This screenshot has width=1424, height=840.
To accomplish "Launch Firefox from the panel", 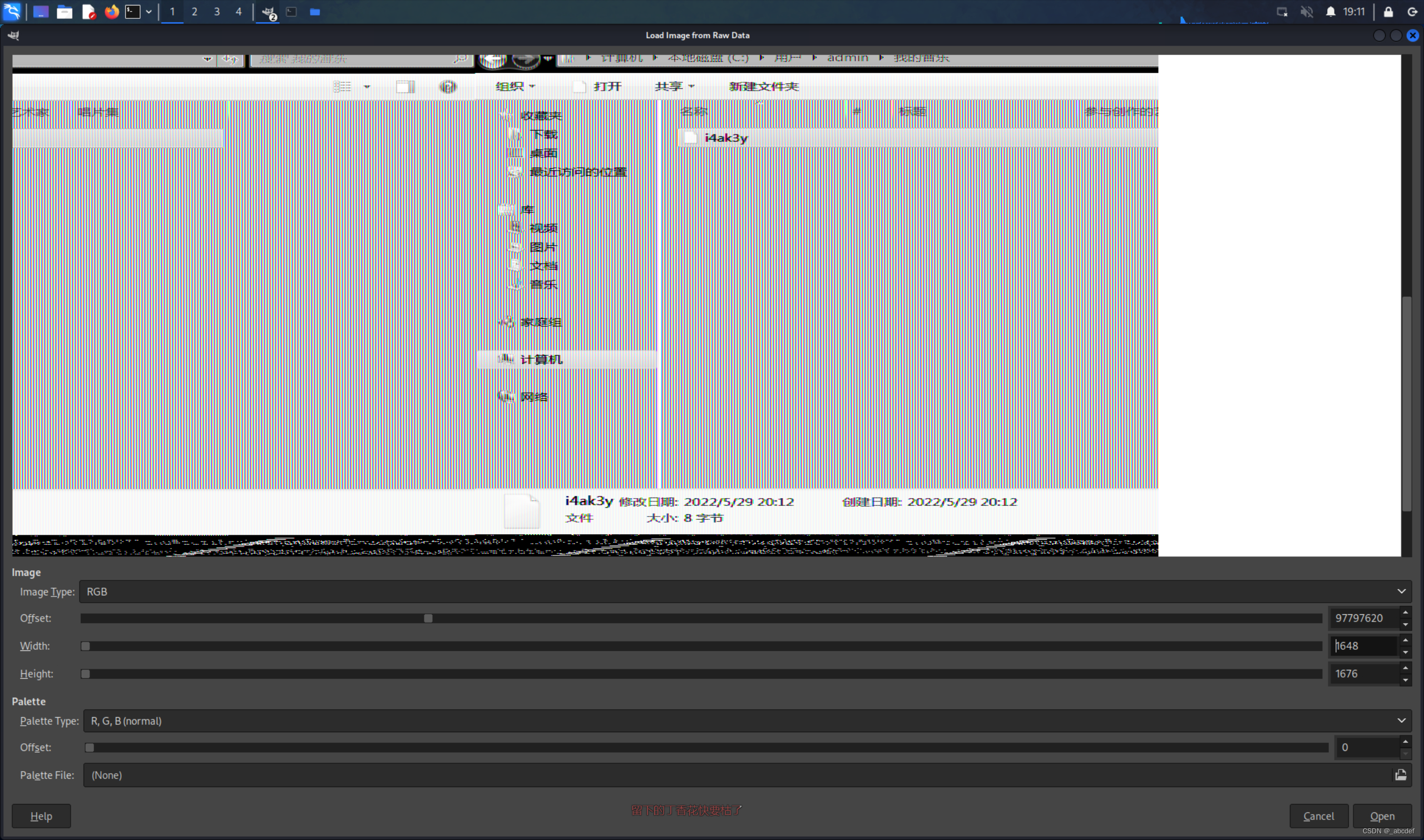I will point(112,11).
